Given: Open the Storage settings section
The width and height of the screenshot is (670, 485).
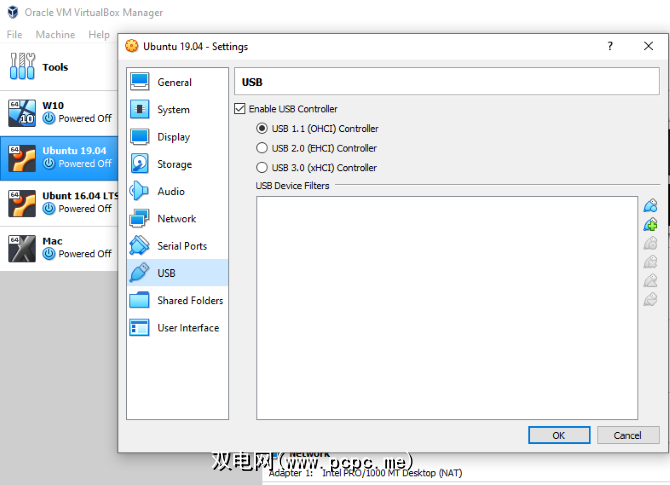Looking at the screenshot, I should (x=177, y=164).
